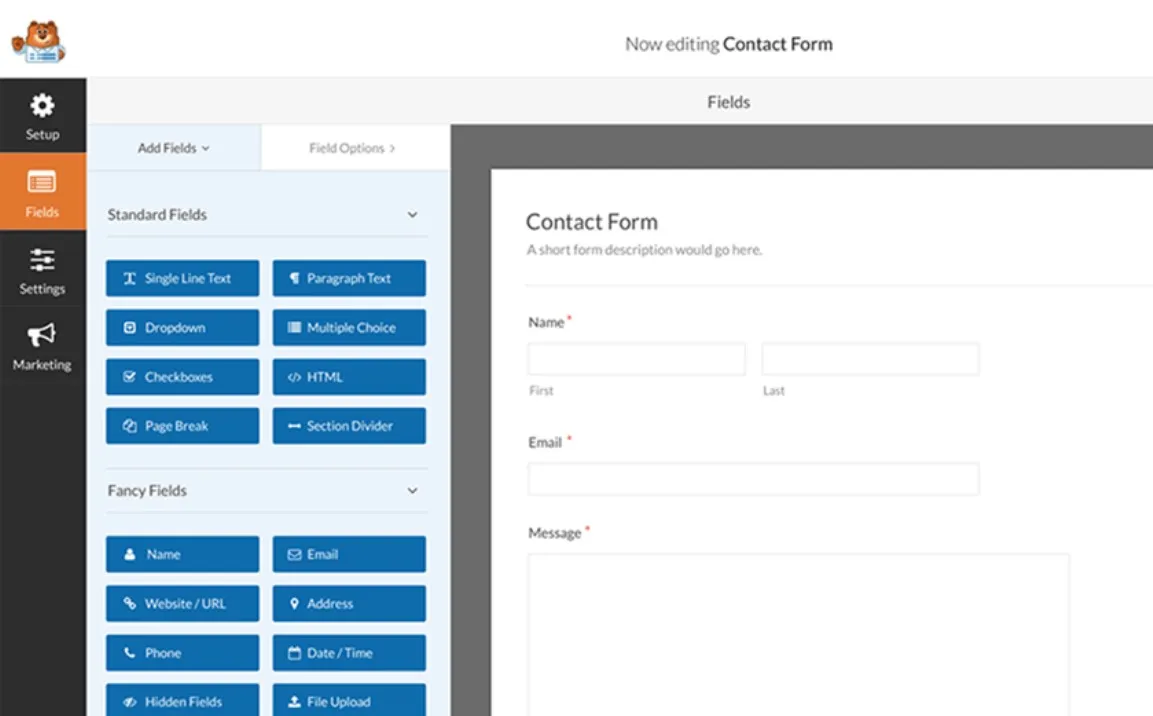Add a Website / URL field
This screenshot has height=716, width=1153.
182,604
